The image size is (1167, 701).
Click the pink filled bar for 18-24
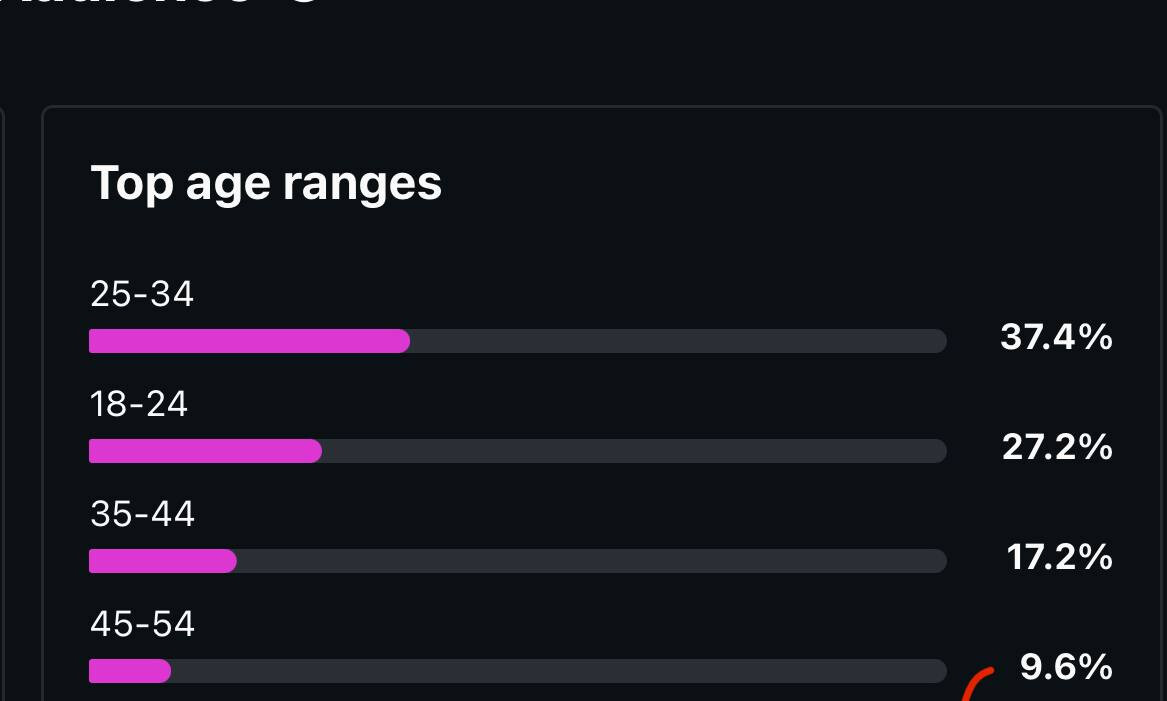205,451
